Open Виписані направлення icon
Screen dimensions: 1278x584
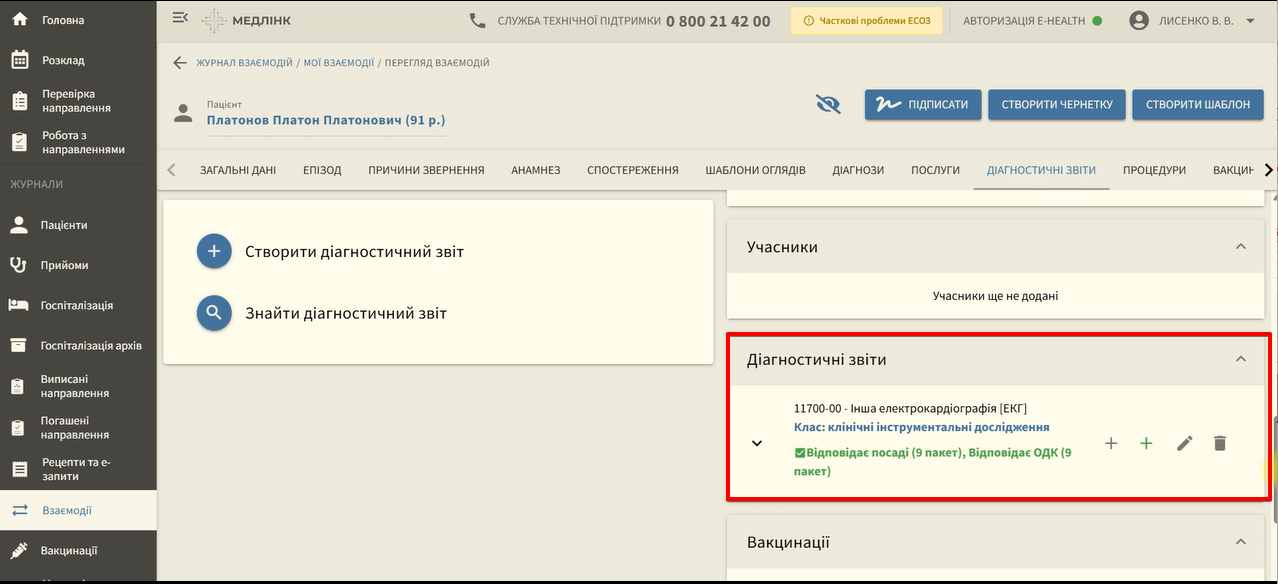(x=19, y=386)
